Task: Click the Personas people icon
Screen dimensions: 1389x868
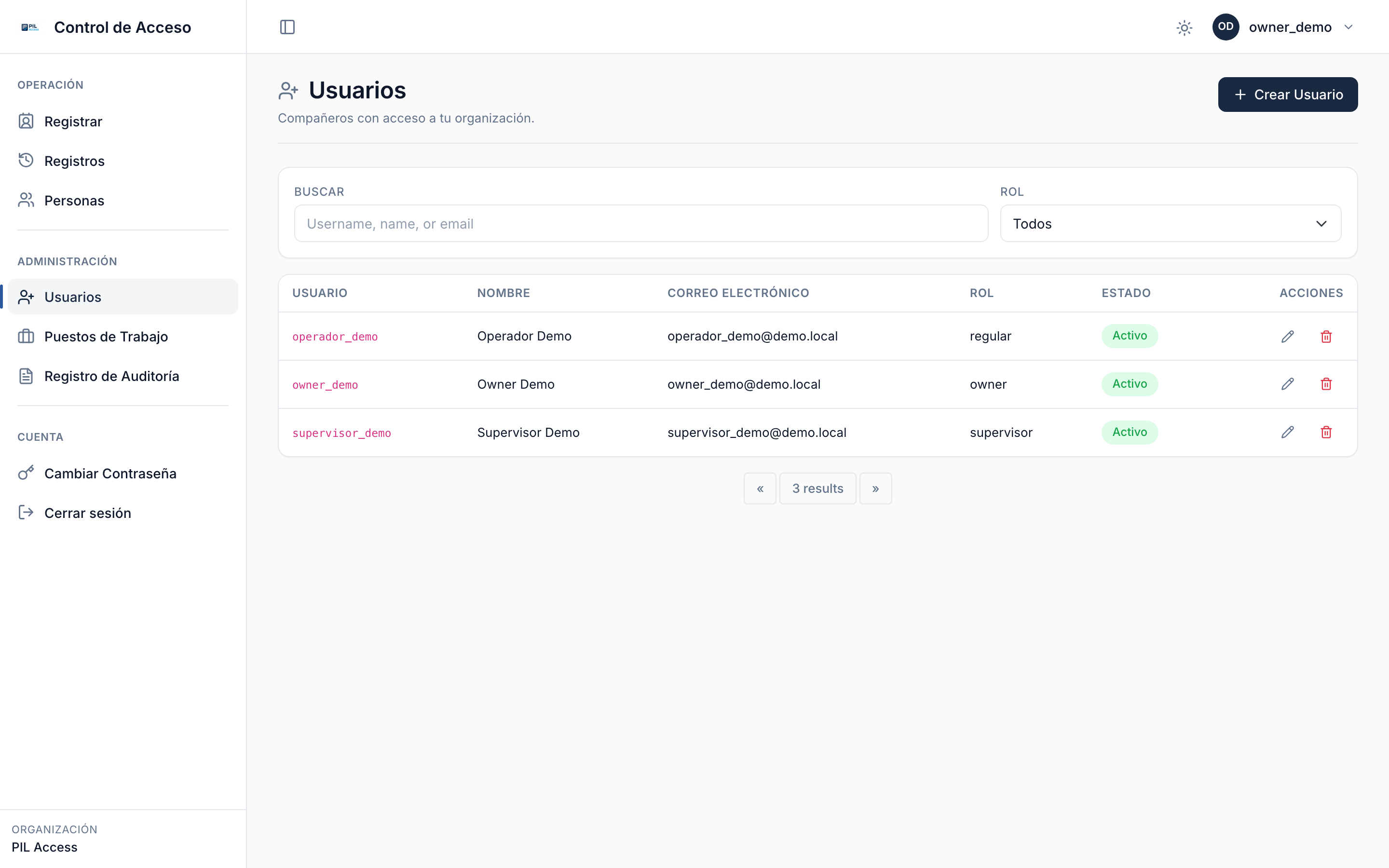Action: [26, 200]
